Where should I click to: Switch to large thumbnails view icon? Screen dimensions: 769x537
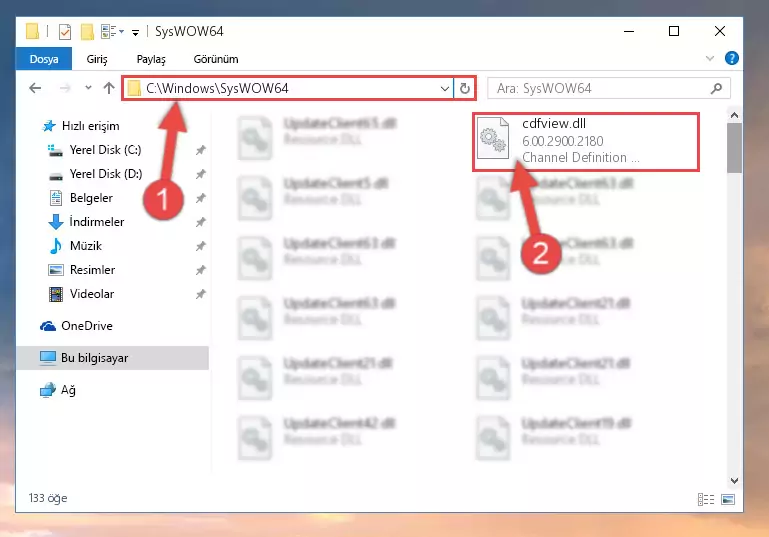coord(728,499)
